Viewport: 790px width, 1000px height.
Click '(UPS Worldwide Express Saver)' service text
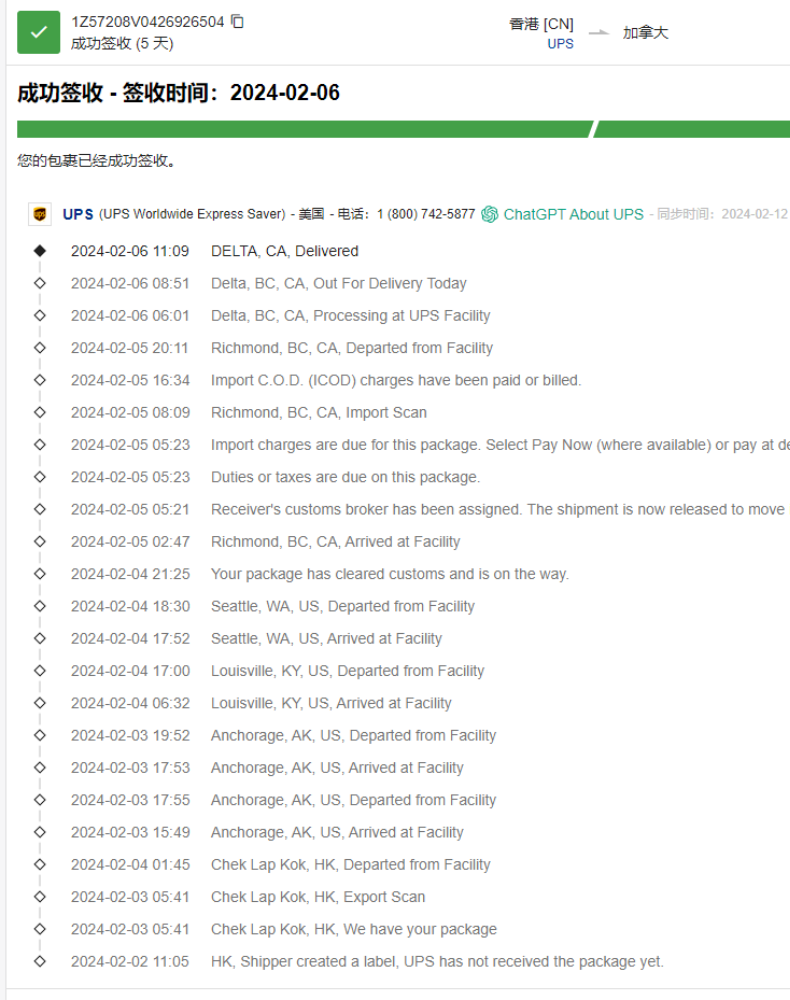pos(192,214)
